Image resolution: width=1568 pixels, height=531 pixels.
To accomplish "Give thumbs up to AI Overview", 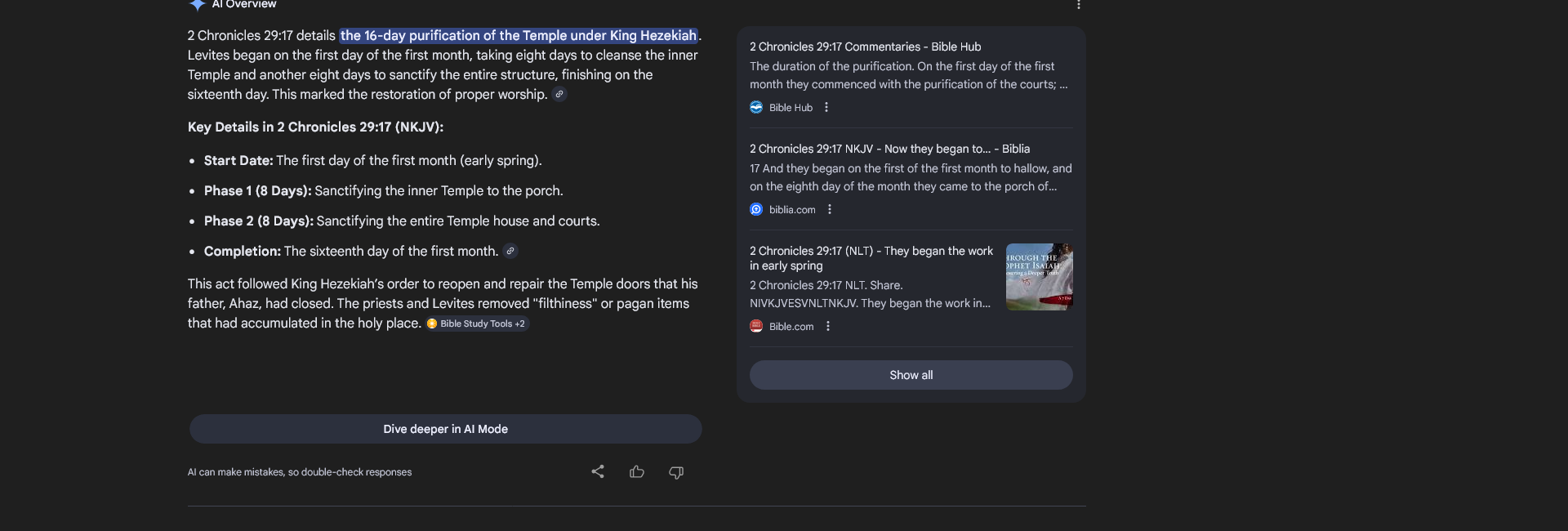I will (x=637, y=471).
